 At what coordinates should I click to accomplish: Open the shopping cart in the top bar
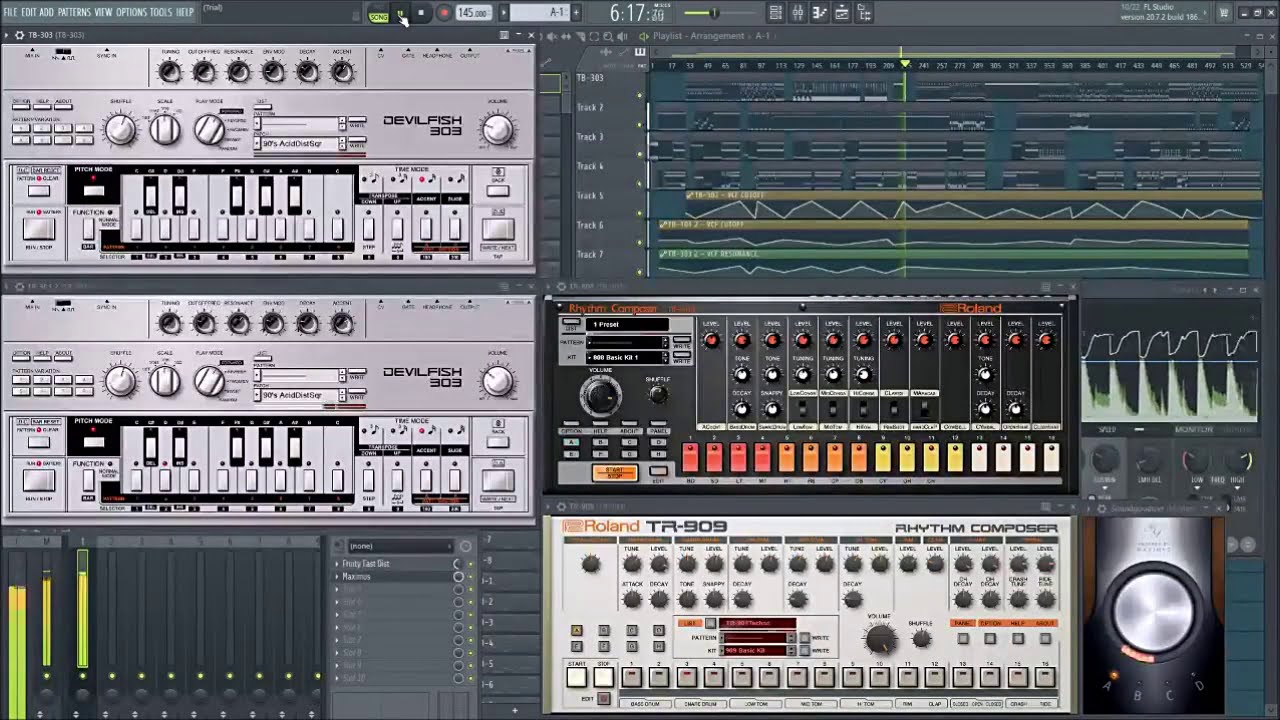tap(1223, 13)
